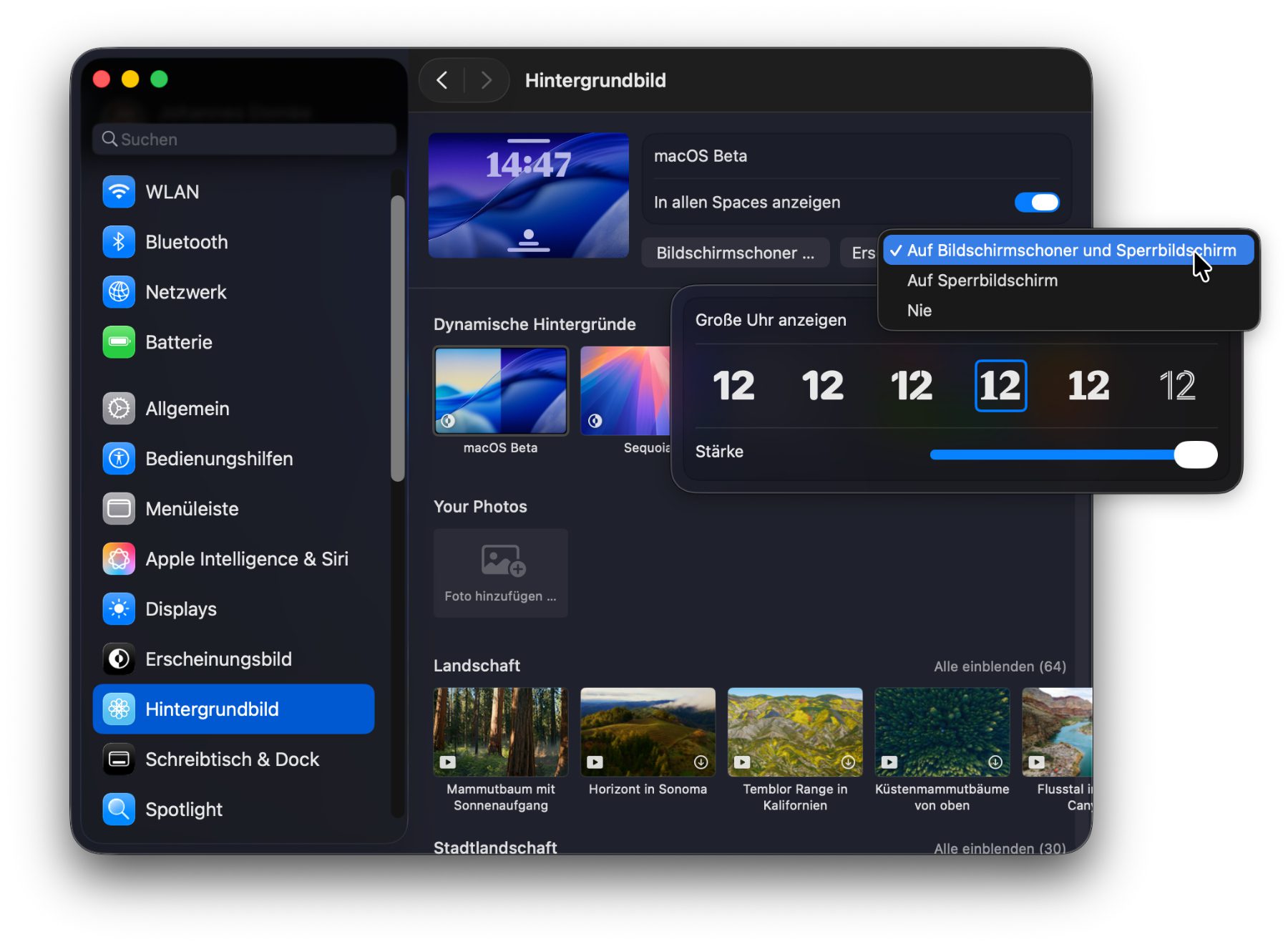Open the 'Bildschirmschoner ...' button
Screen dimensions: 1288x947
tap(735, 253)
